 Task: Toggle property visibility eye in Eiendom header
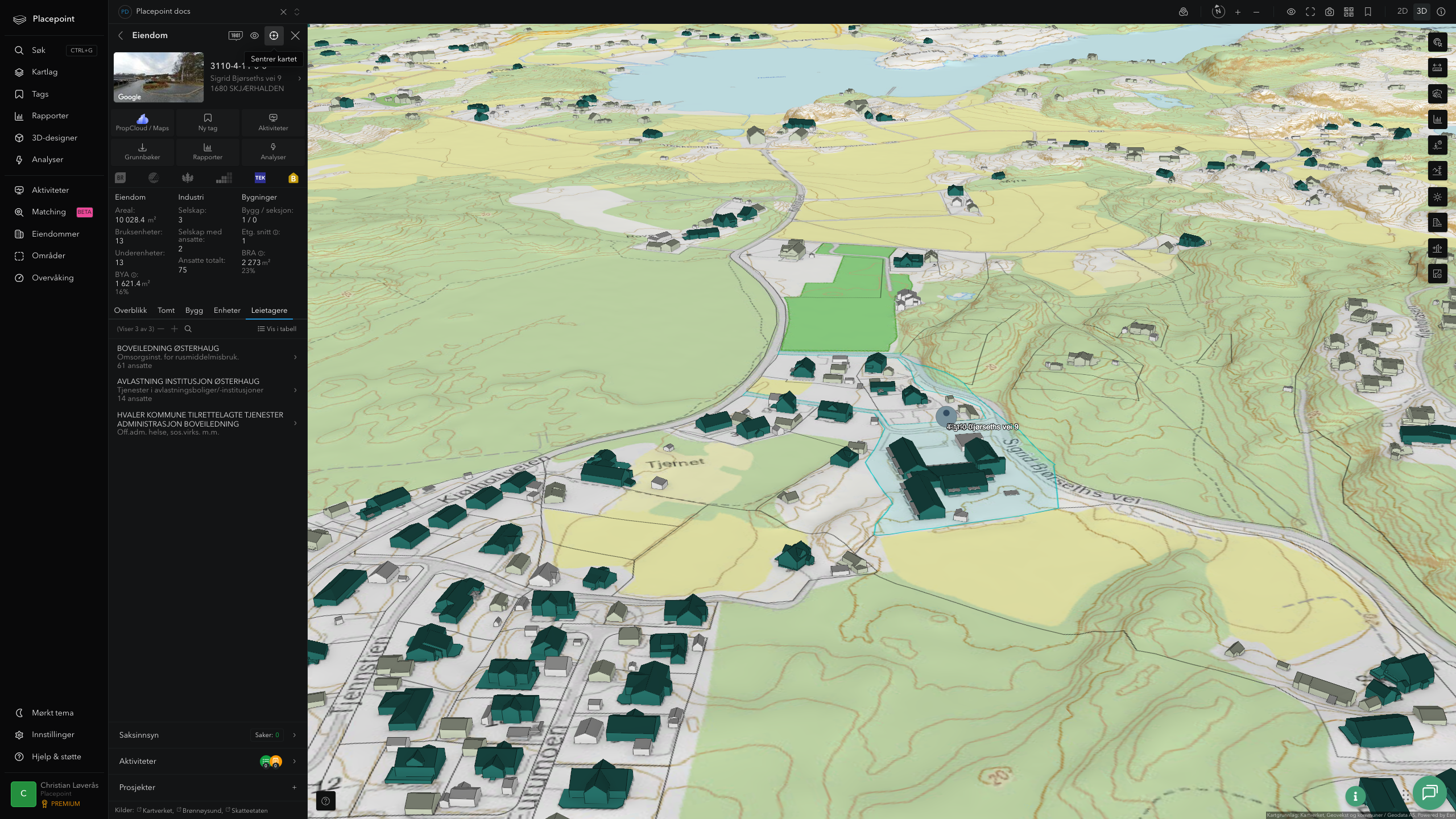(254, 35)
